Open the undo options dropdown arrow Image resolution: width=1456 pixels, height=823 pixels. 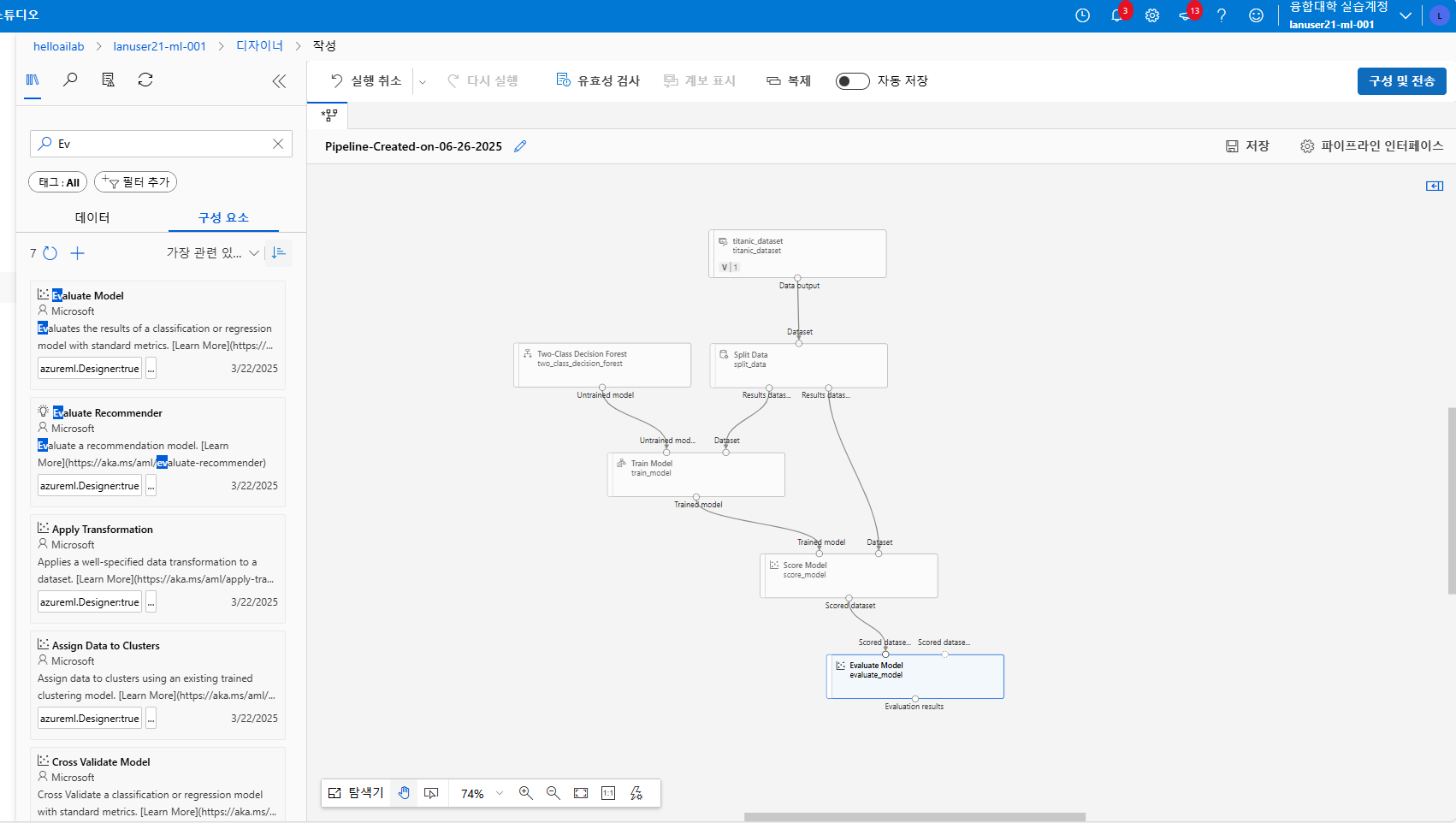click(423, 80)
